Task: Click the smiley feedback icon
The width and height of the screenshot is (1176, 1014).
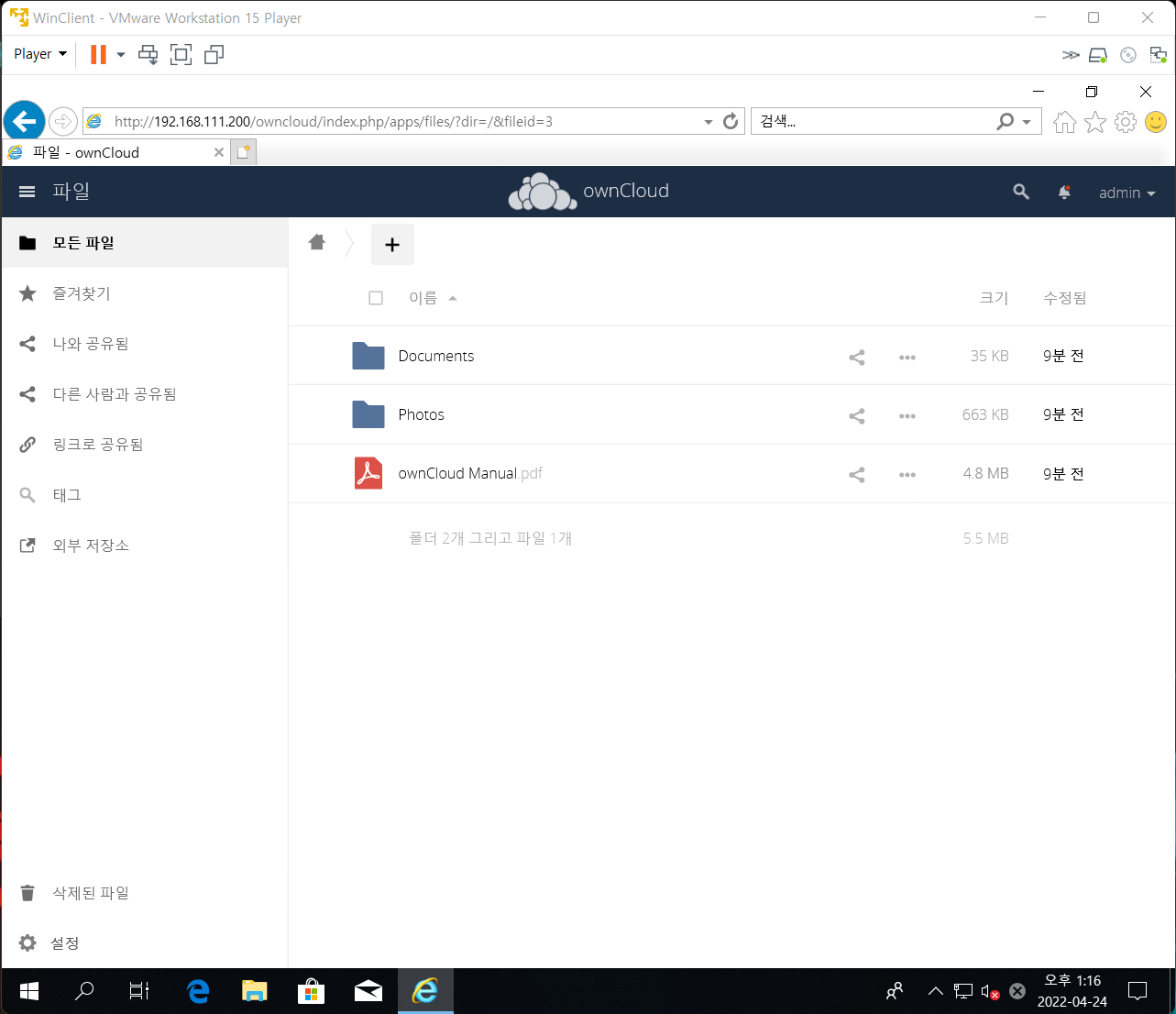Action: click(x=1156, y=122)
